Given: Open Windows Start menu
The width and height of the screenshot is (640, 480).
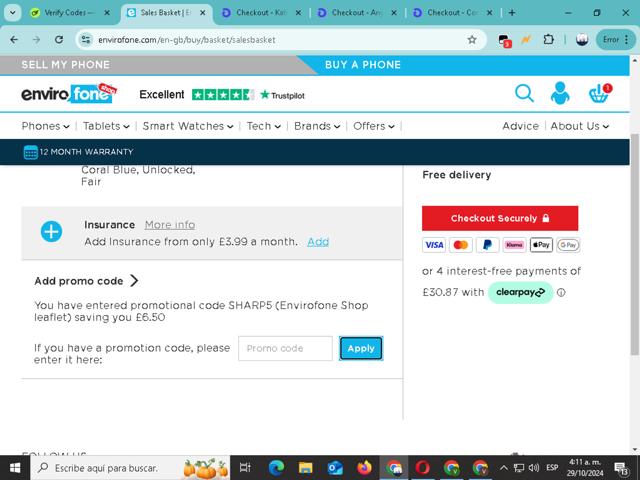Looking at the screenshot, I should click(x=15, y=468).
